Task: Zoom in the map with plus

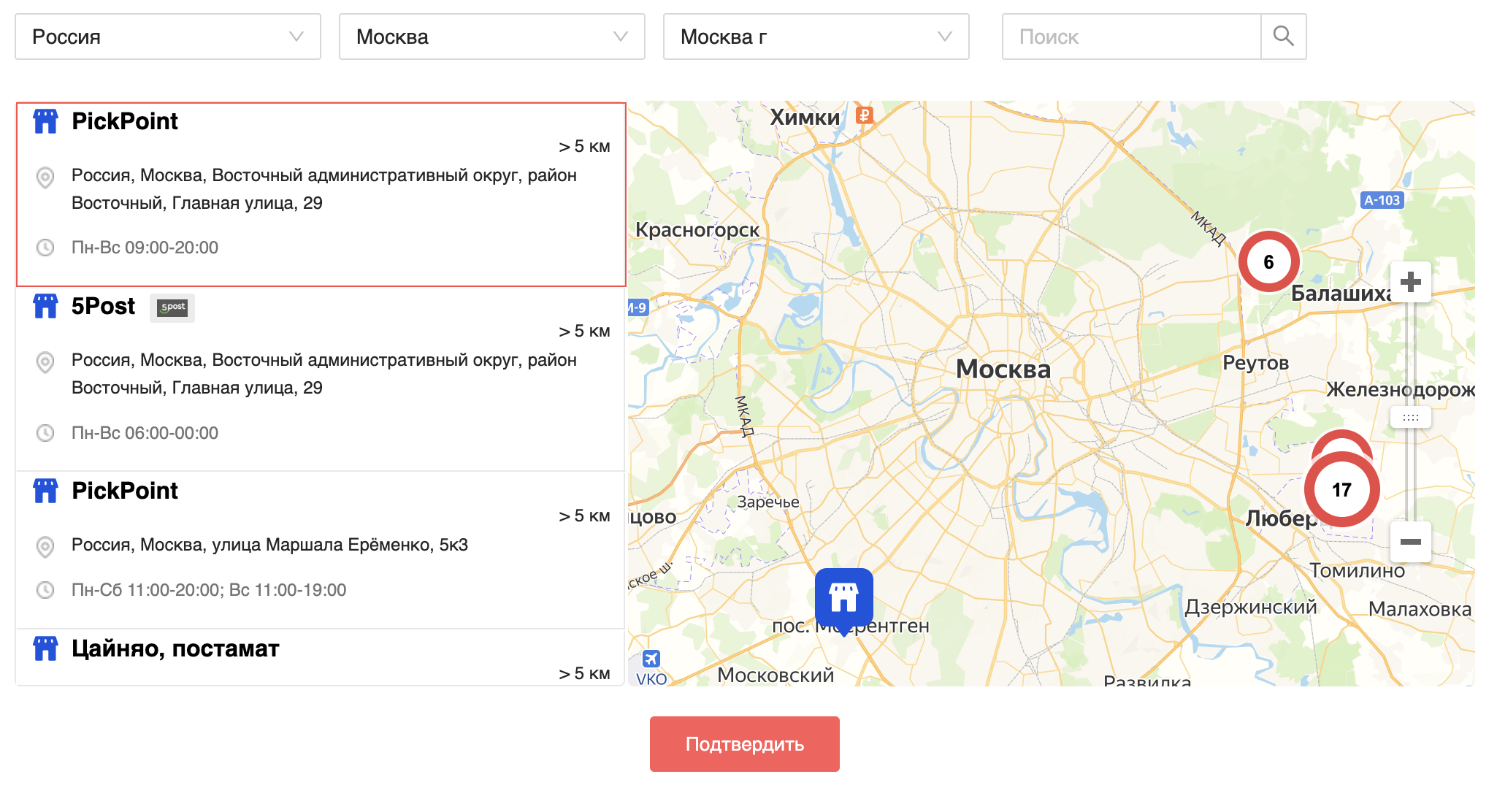Action: (1410, 282)
